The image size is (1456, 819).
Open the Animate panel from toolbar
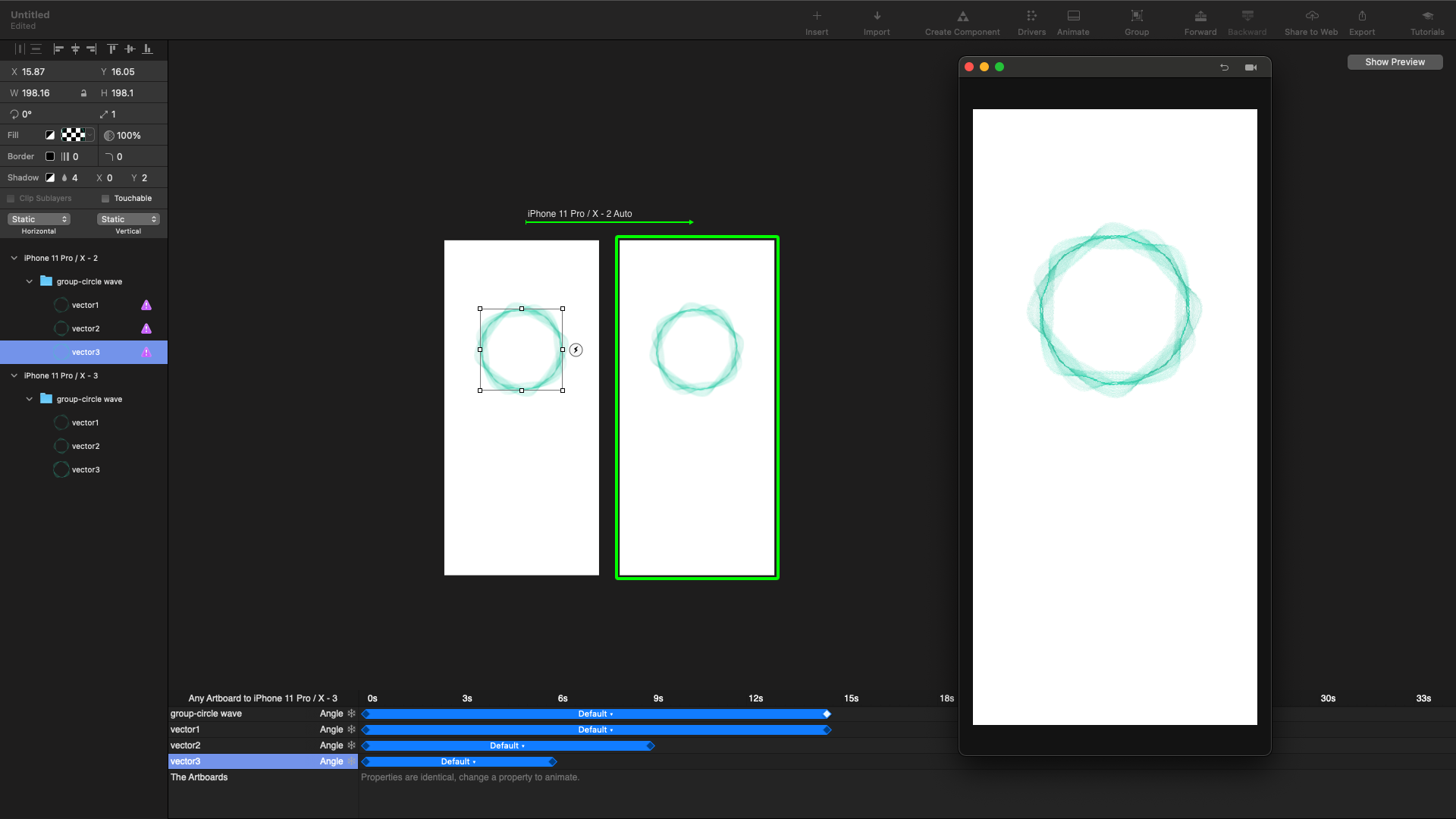pyautogui.click(x=1073, y=17)
